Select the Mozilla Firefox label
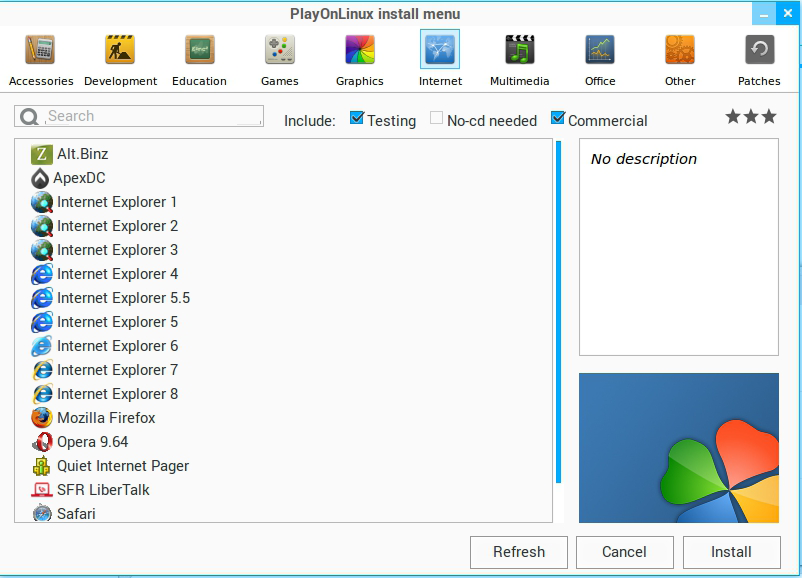Screen dimensions: 802x578 [x=106, y=418]
